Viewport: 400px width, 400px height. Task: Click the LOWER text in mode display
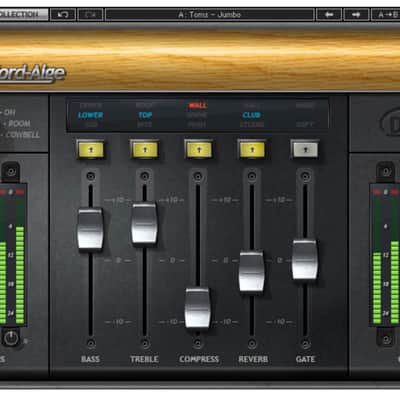click(90, 115)
